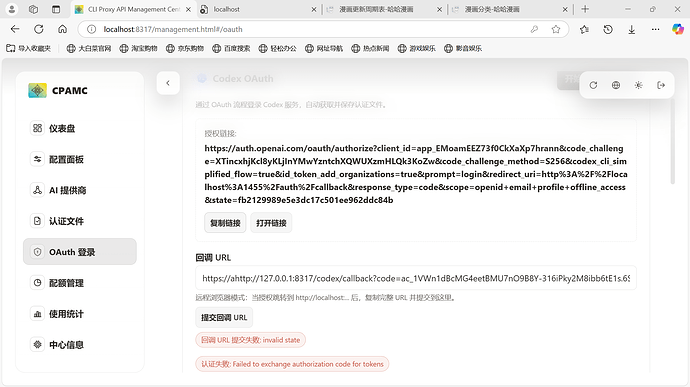Open the browser settings ellipsis menu
This screenshot has width=690, height=387.
(x=656, y=29)
